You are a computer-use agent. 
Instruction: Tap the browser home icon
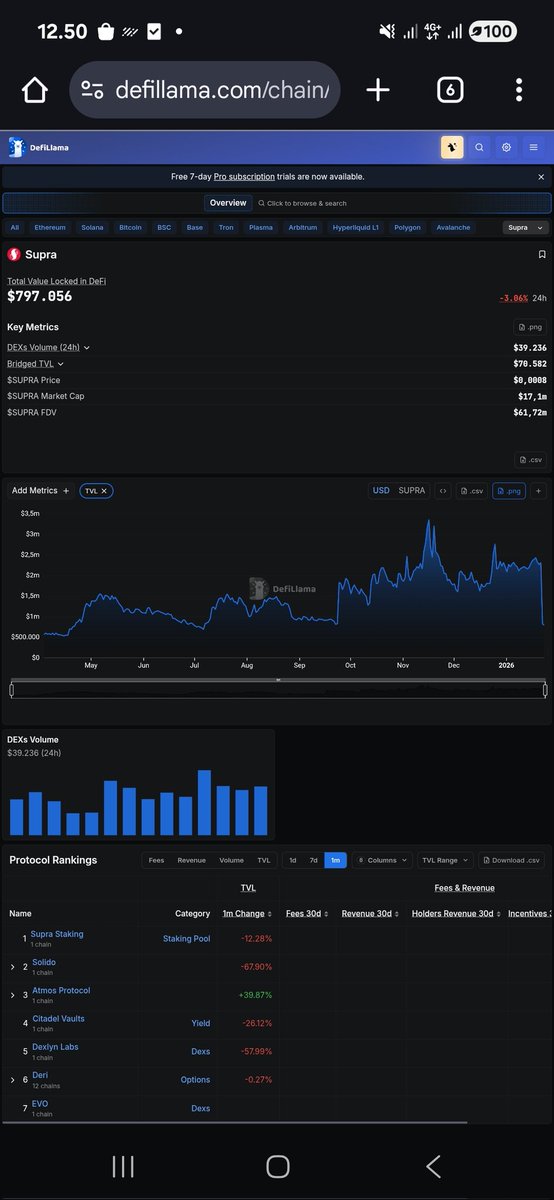(34, 90)
